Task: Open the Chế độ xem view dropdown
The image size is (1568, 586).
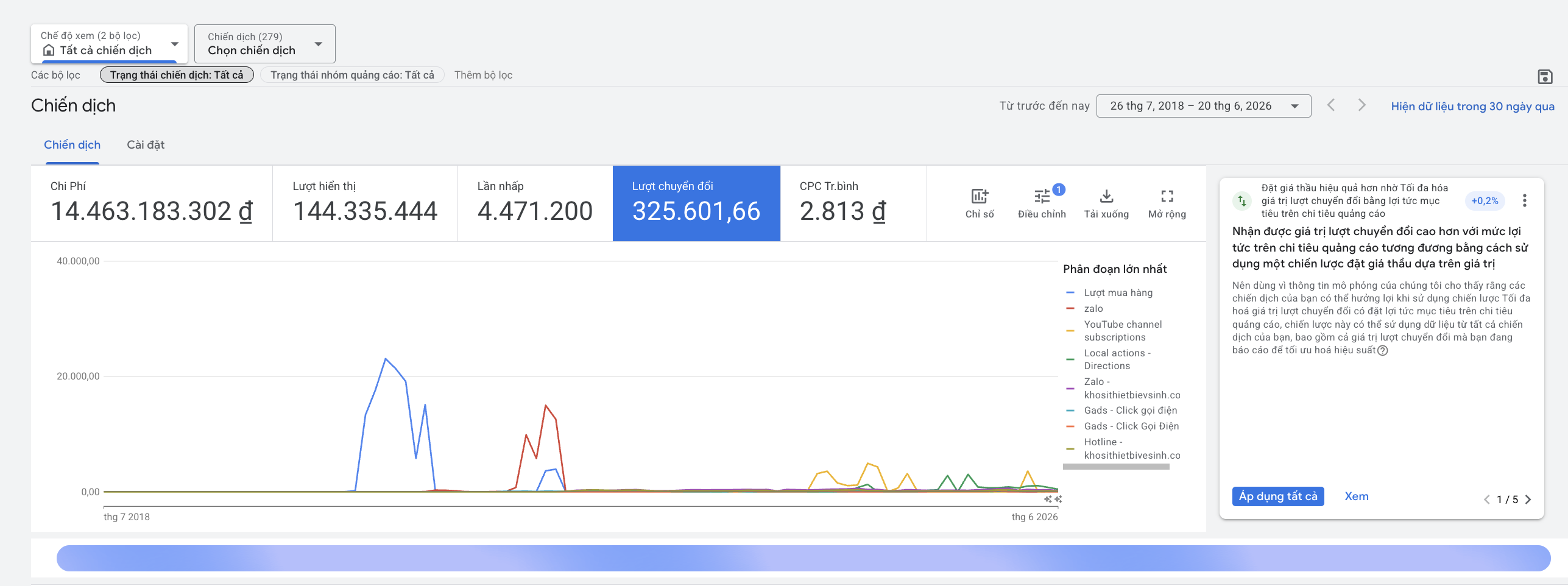Action: tap(109, 43)
